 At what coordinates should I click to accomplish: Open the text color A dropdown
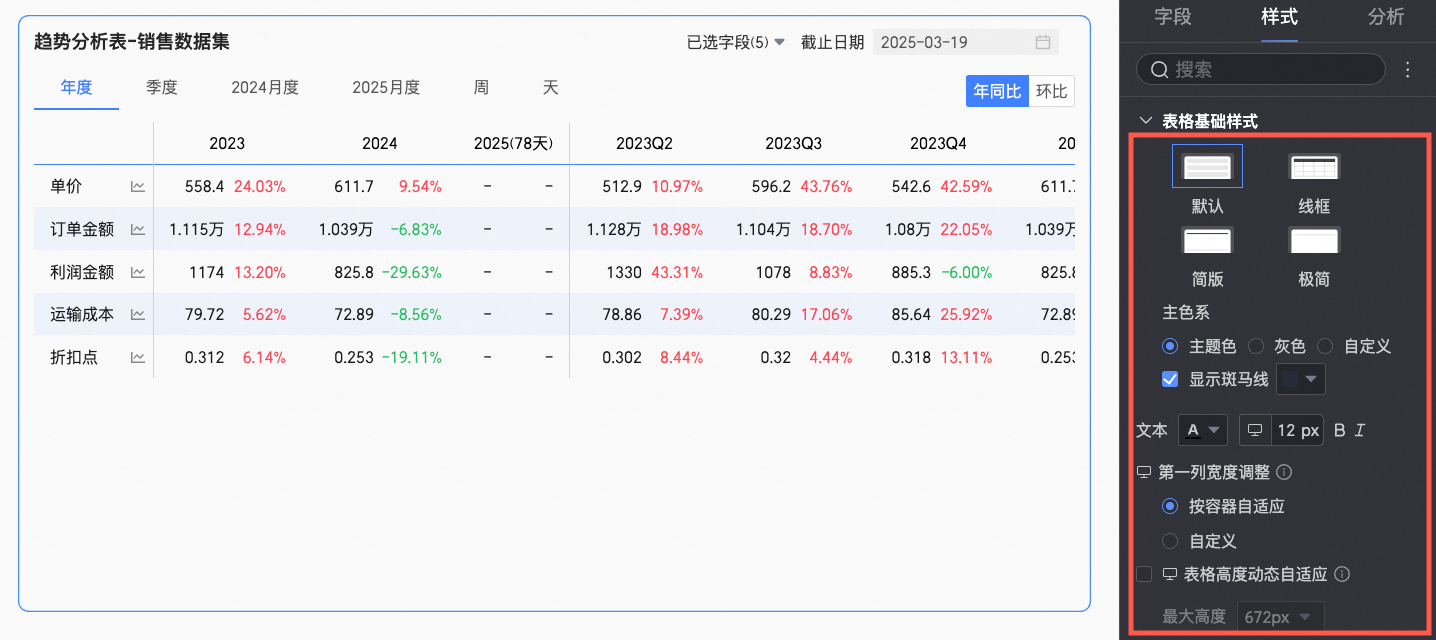pyautogui.click(x=1203, y=430)
